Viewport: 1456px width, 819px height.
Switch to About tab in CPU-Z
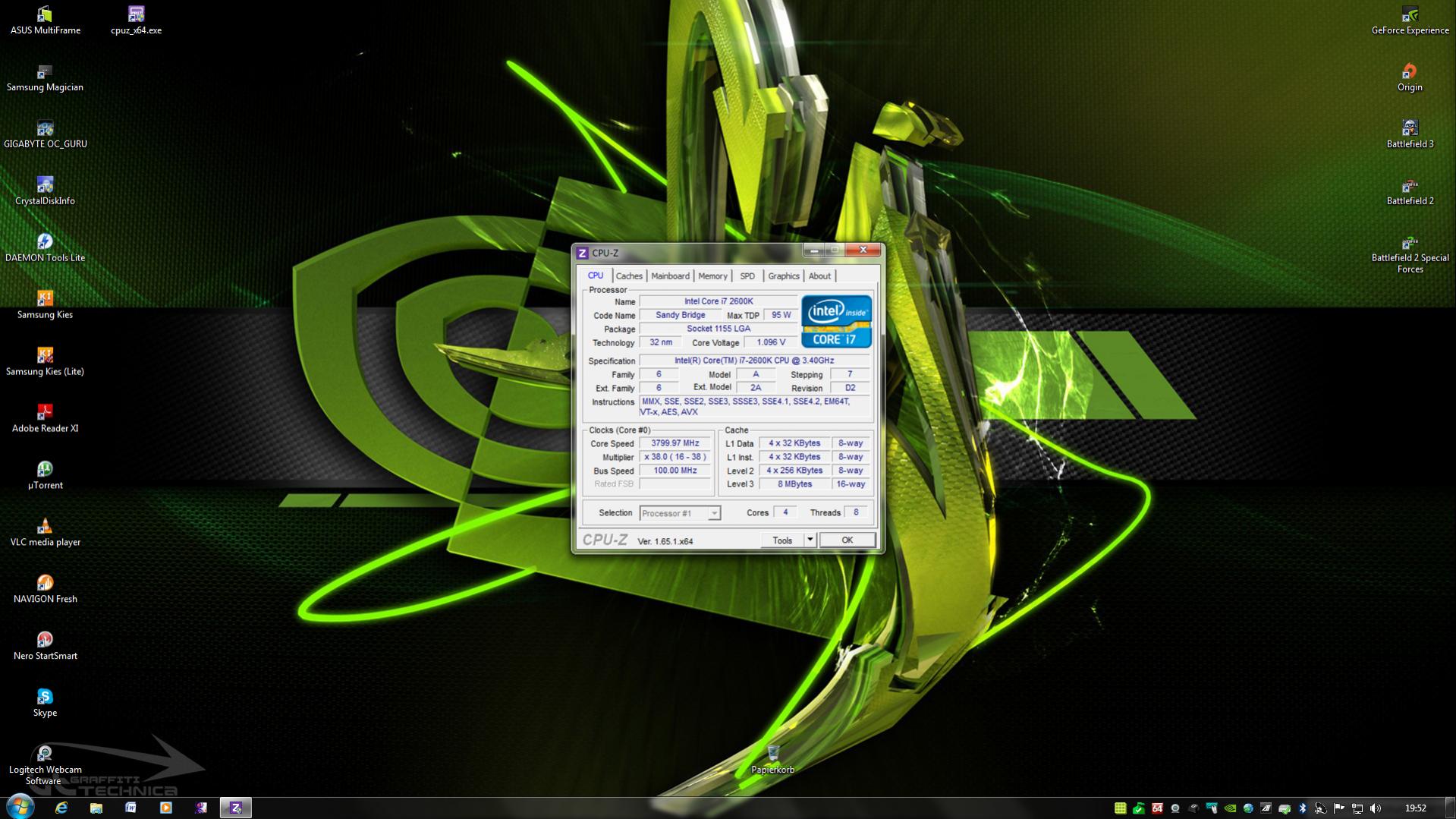(x=819, y=276)
